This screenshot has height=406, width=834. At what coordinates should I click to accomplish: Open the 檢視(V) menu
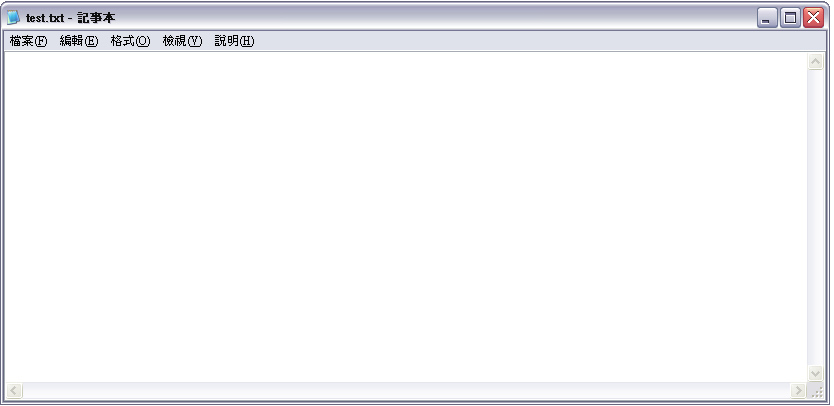point(182,41)
